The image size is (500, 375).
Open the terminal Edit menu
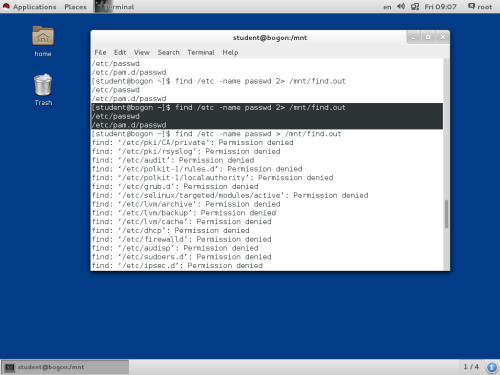click(x=120, y=52)
